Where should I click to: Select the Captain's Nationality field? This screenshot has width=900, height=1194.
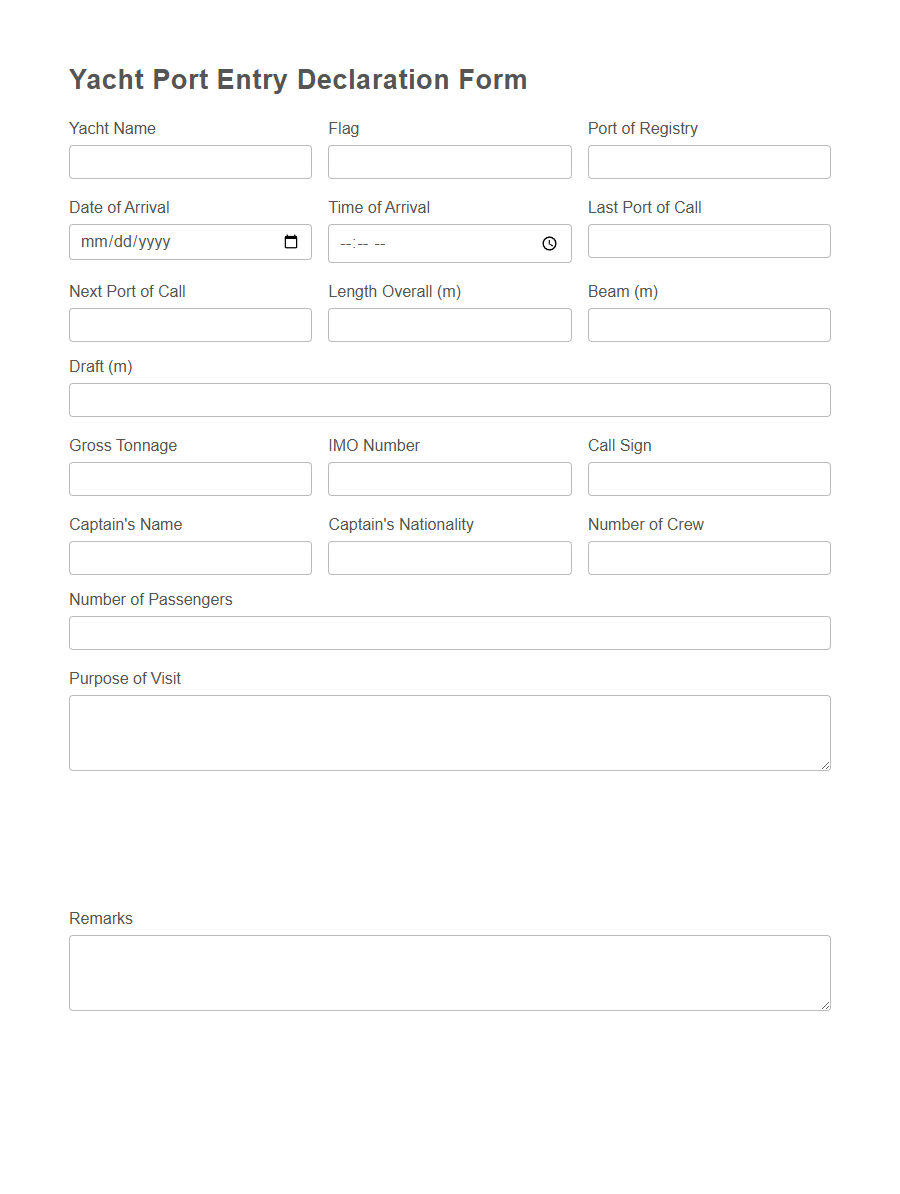click(449, 557)
